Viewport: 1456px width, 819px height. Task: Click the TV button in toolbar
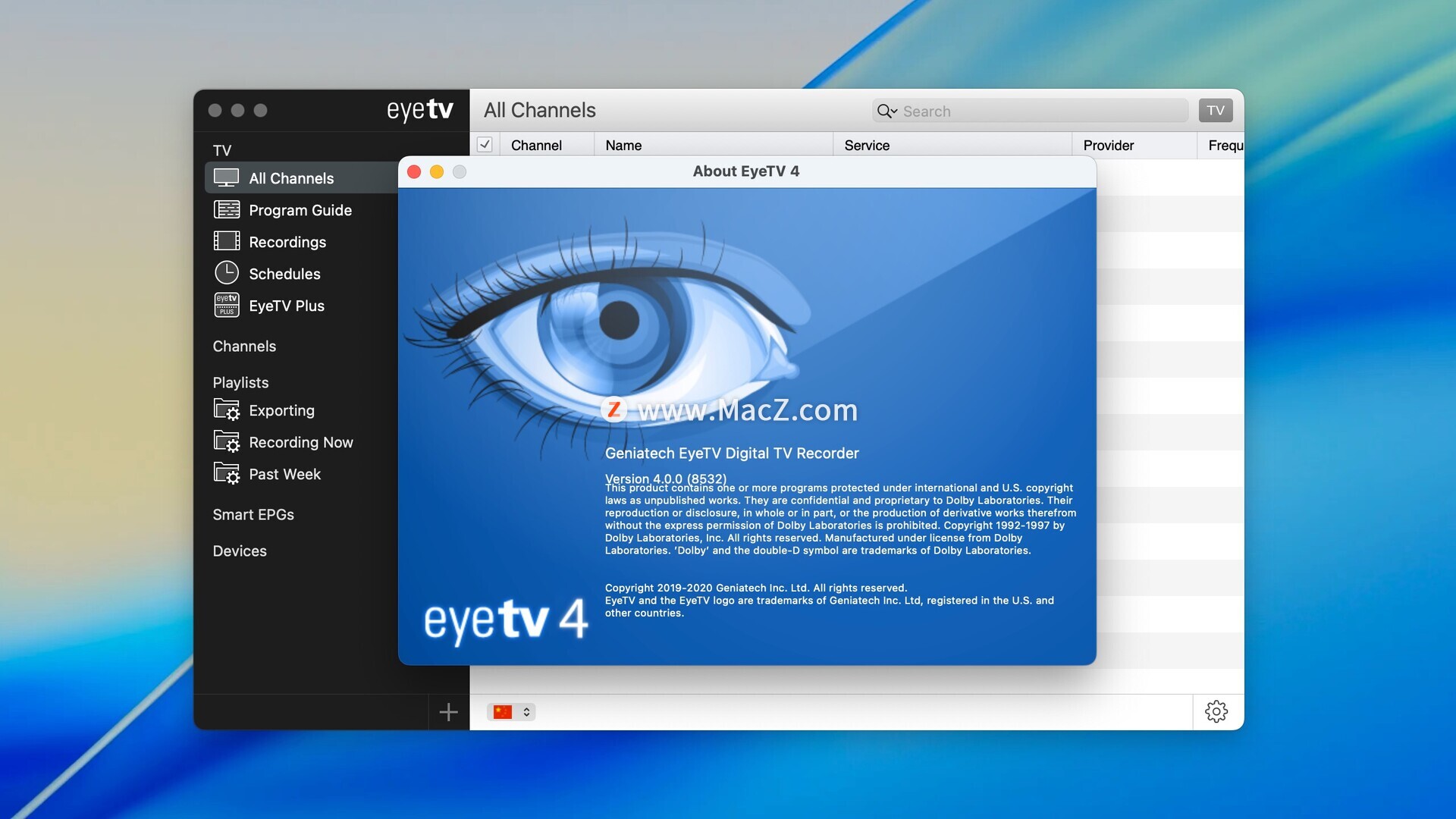coord(1215,111)
